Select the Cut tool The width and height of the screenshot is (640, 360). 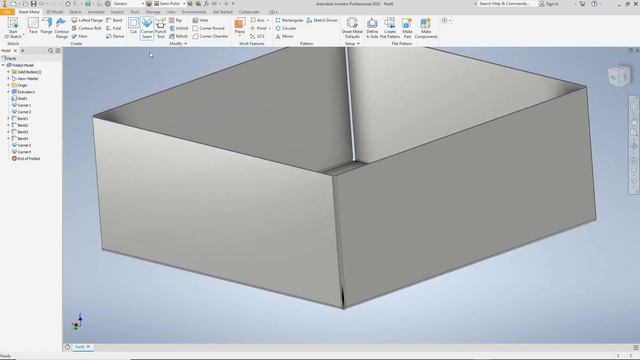coord(133,26)
